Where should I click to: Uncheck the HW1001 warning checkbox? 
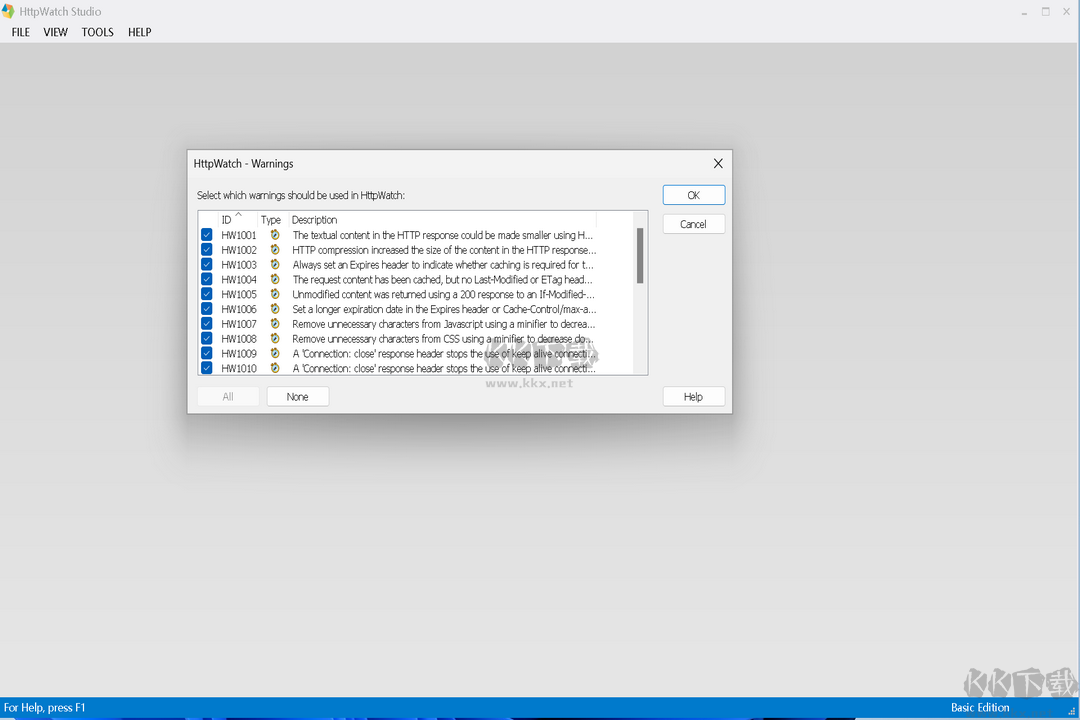207,235
